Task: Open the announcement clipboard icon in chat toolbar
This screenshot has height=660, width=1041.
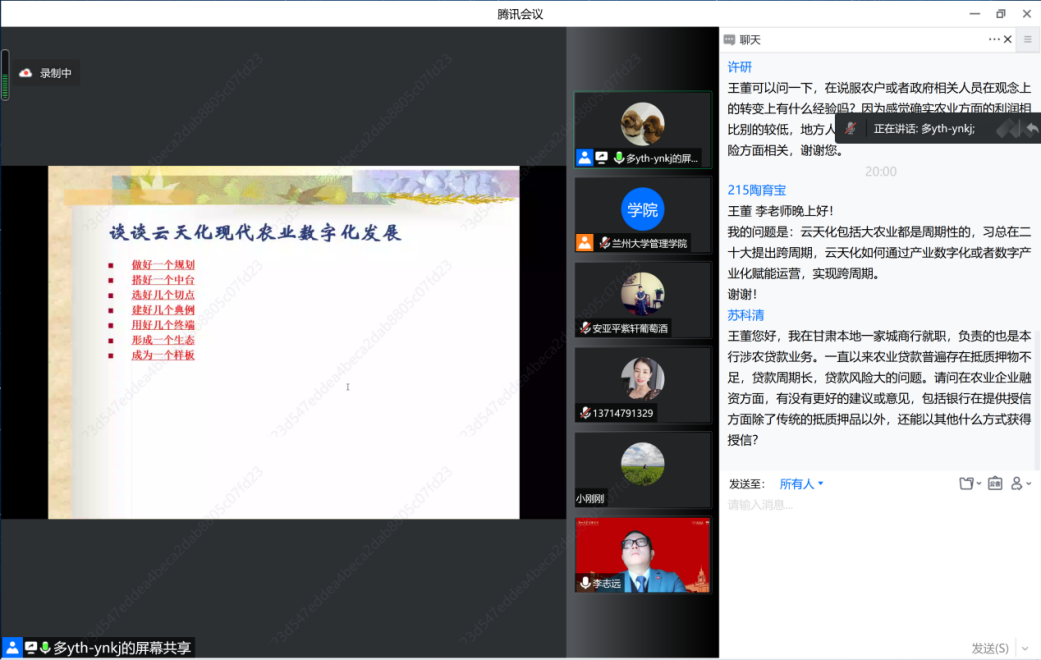Action: point(994,483)
